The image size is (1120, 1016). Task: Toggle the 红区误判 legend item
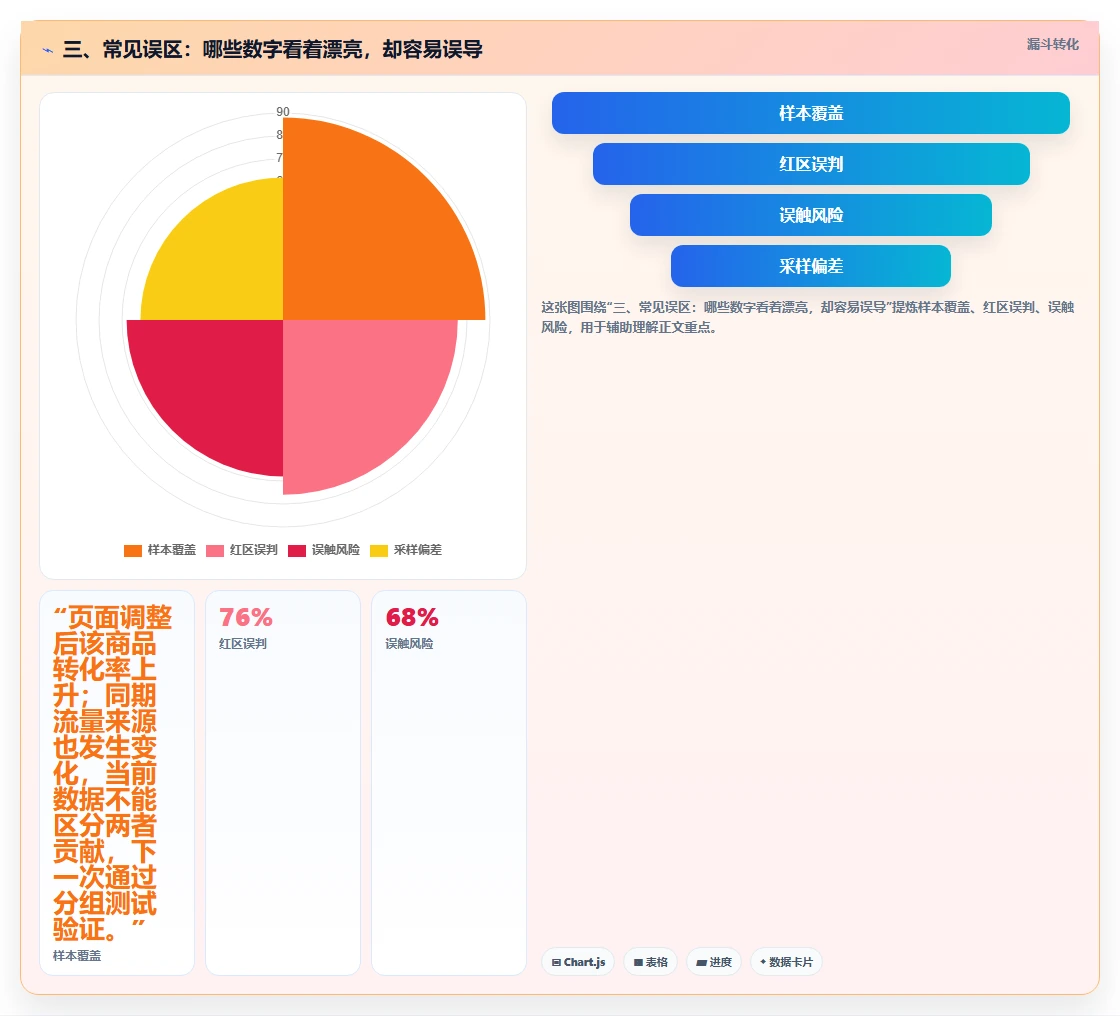[242, 550]
